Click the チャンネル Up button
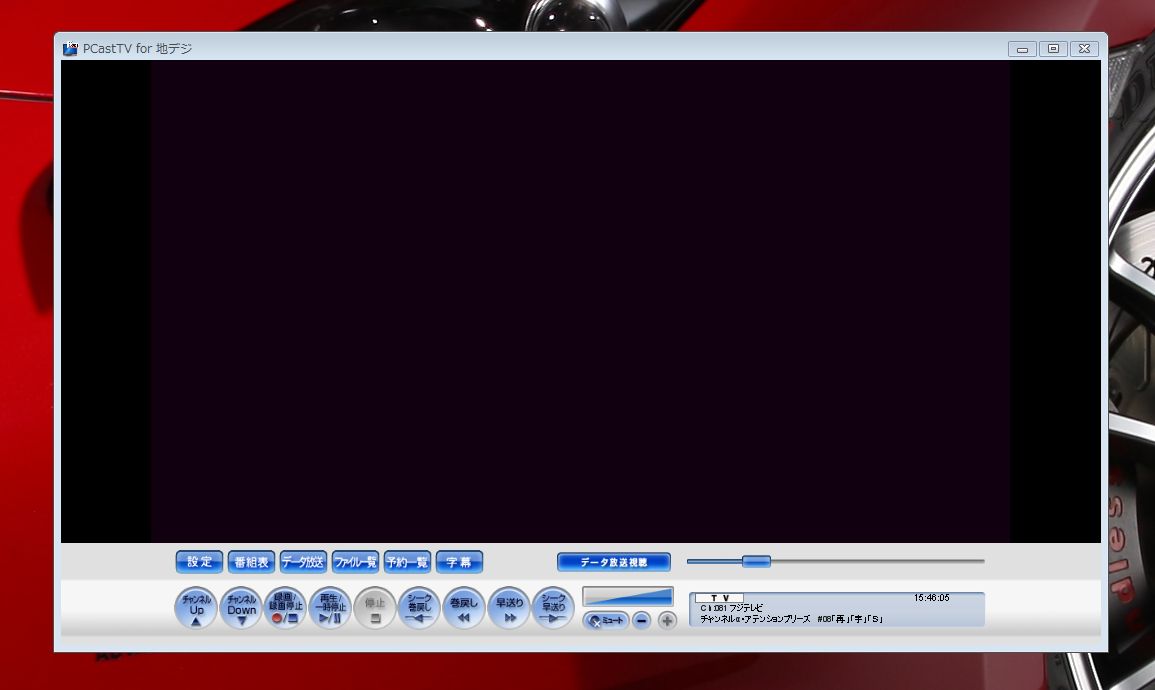The width and height of the screenshot is (1155, 690). pos(196,608)
